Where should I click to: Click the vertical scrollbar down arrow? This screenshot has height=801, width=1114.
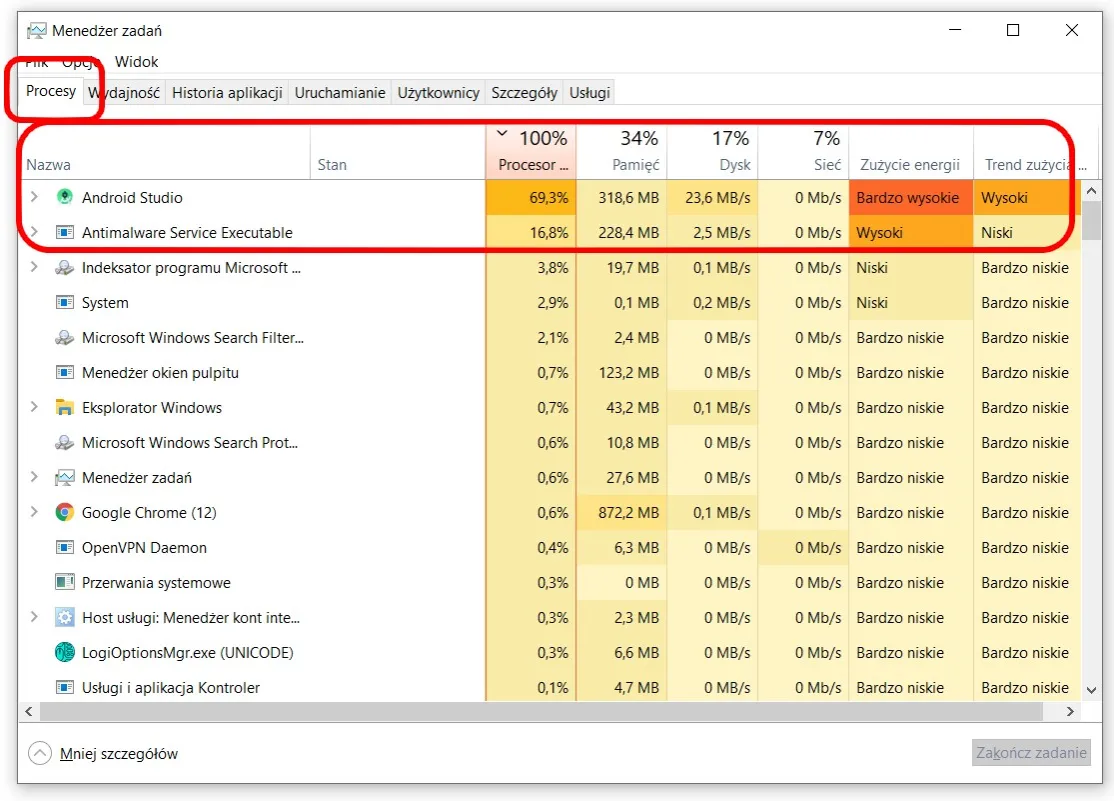pyautogui.click(x=1091, y=689)
